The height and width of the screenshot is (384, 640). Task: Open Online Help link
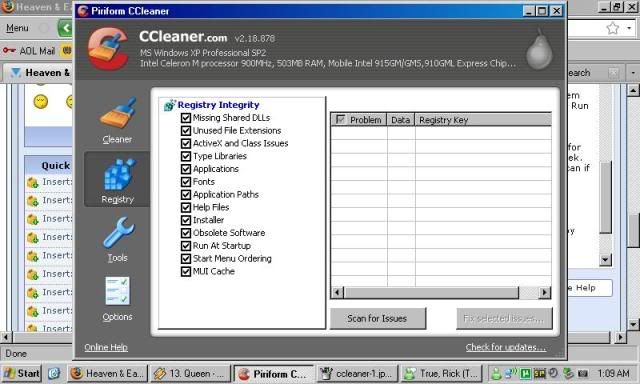(106, 347)
